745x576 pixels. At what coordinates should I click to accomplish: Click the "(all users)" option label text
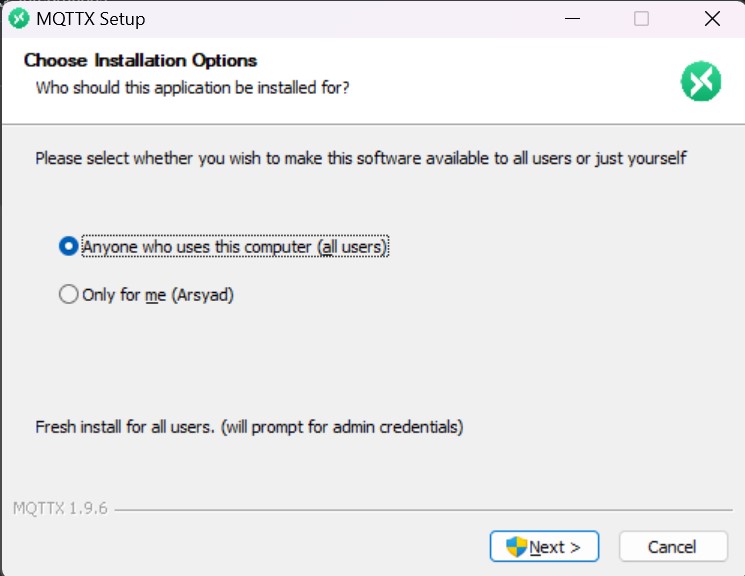pos(352,246)
